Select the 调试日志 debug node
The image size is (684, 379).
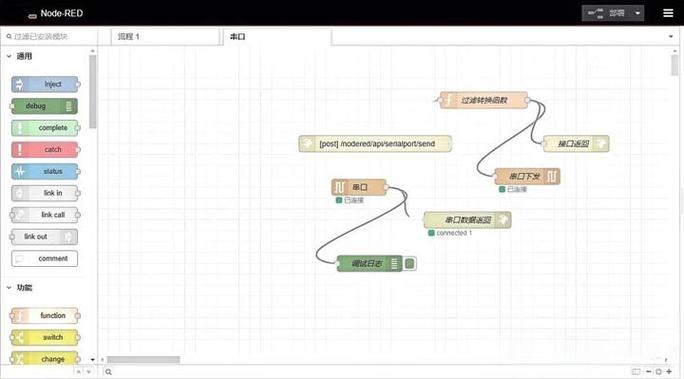click(x=369, y=263)
